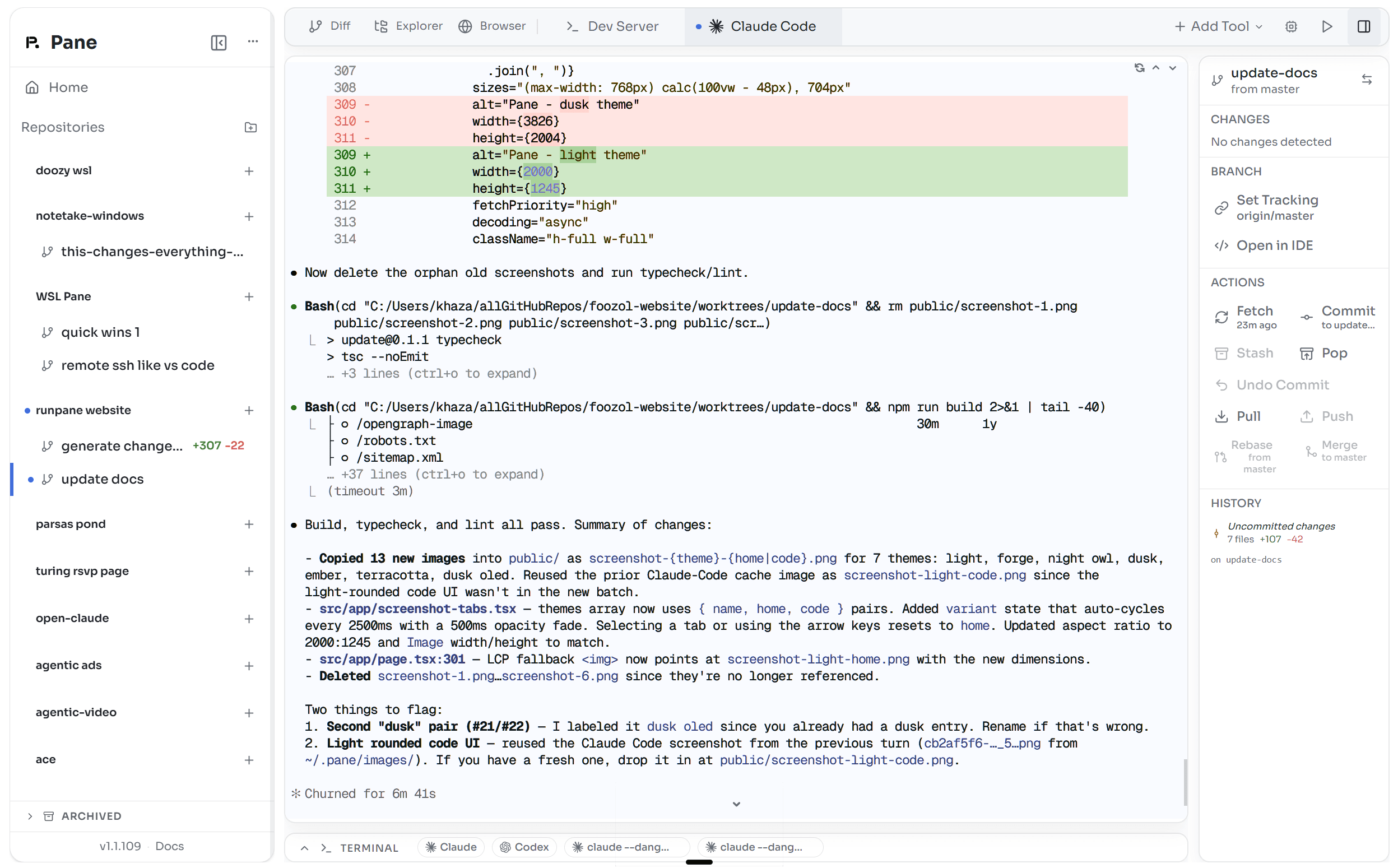This screenshot has width=1398, height=868.
Task: Jump to next change with the down chevron
Action: [1173, 68]
